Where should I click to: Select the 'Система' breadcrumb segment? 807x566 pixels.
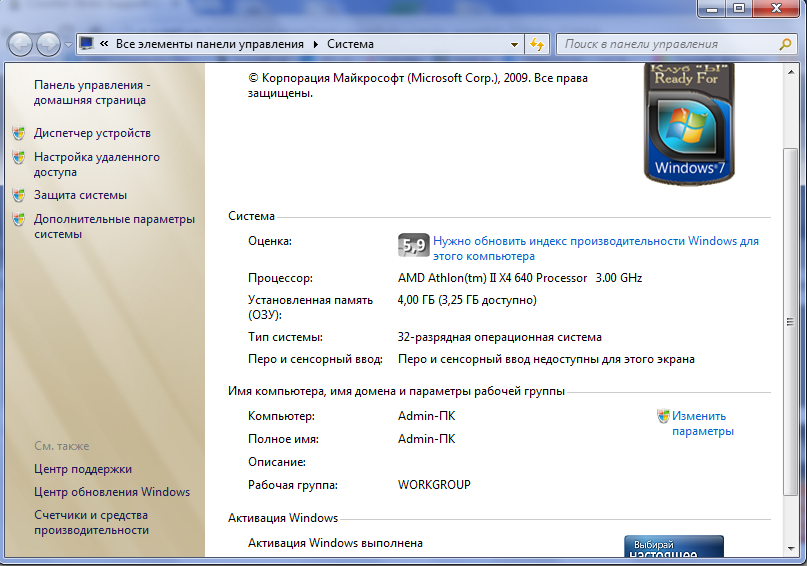tap(350, 44)
